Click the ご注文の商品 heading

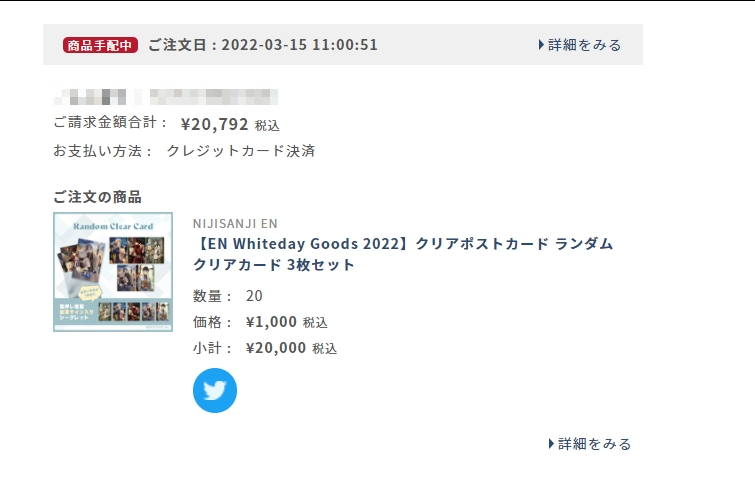click(x=97, y=196)
